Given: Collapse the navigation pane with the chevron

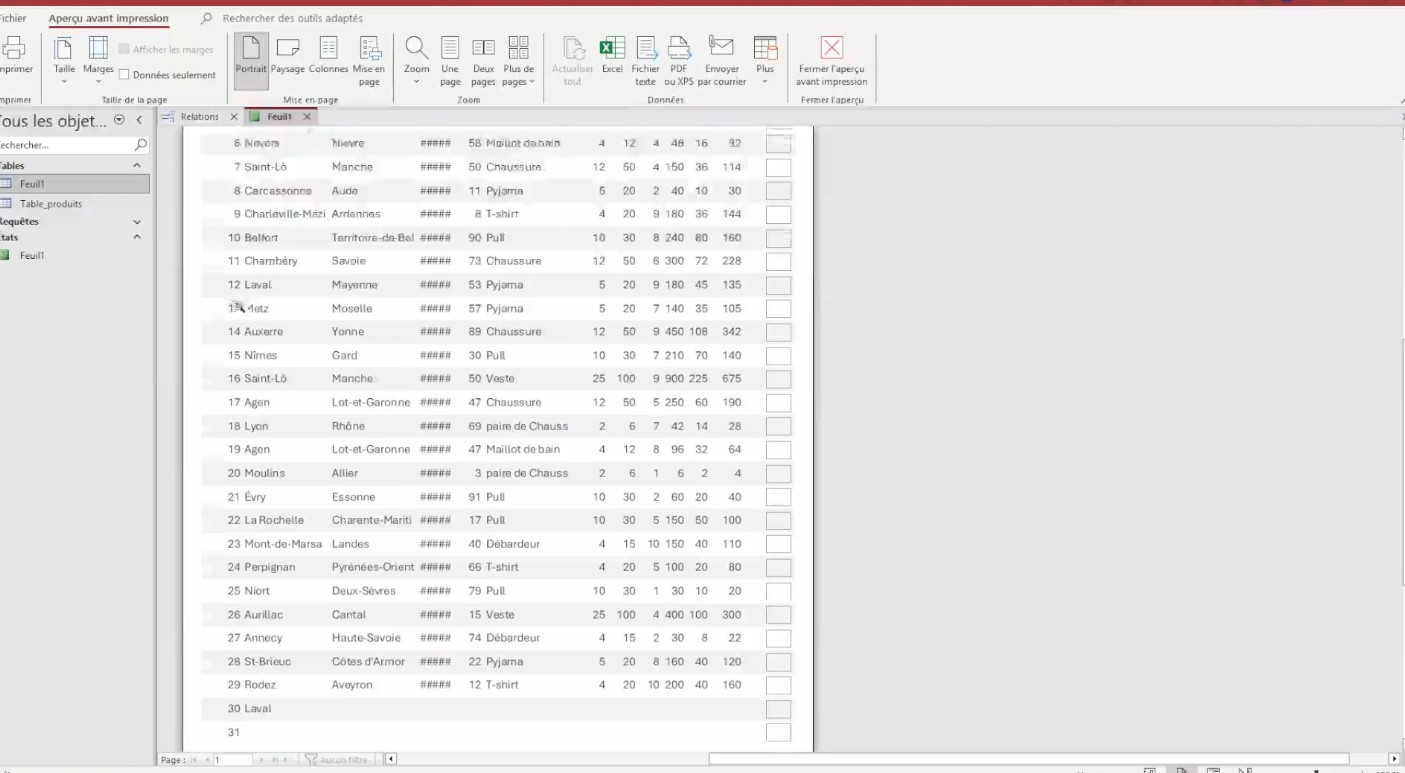Looking at the screenshot, I should (x=139, y=120).
